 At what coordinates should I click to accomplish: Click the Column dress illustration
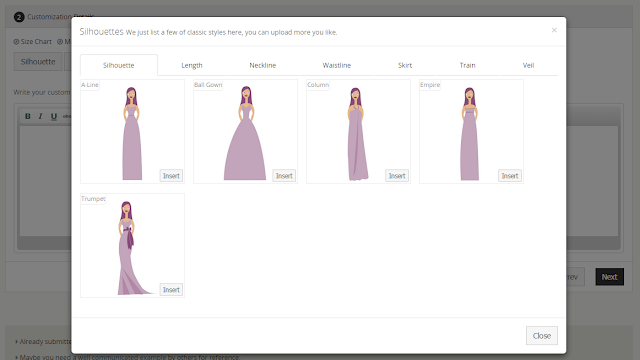click(357, 134)
